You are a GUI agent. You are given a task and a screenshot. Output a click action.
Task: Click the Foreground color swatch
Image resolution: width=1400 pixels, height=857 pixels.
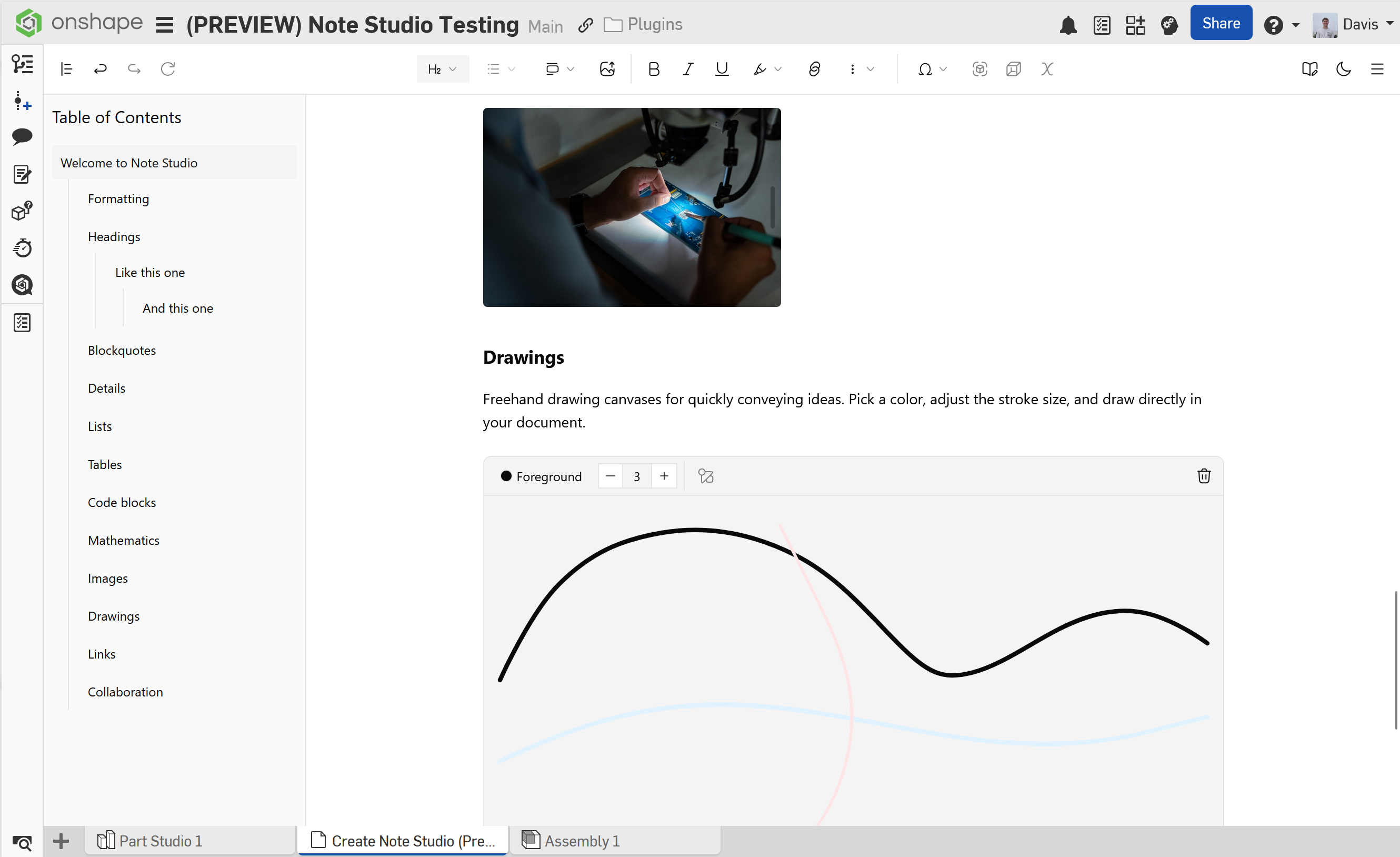(506, 476)
